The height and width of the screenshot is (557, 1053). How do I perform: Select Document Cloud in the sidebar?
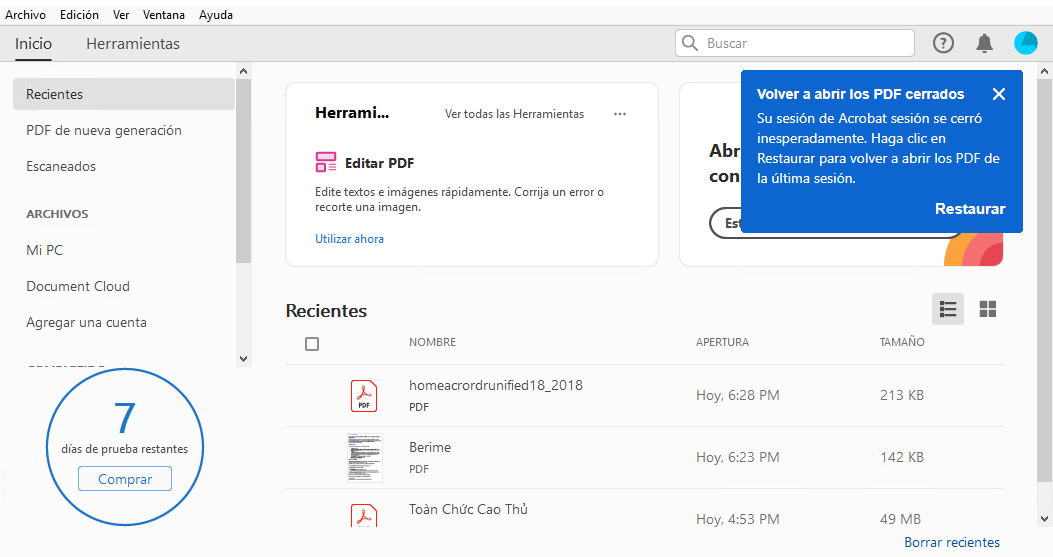[78, 286]
